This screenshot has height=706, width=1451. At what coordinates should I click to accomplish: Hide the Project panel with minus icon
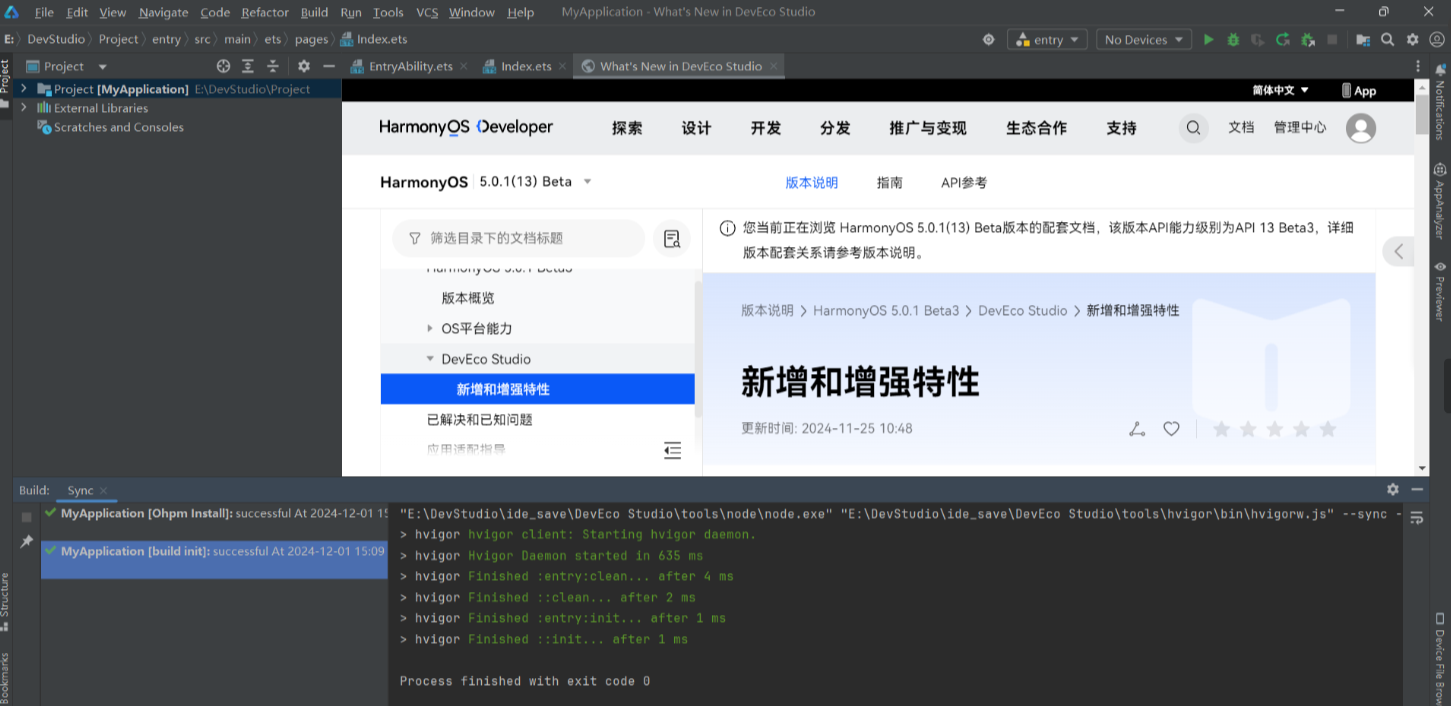click(328, 66)
